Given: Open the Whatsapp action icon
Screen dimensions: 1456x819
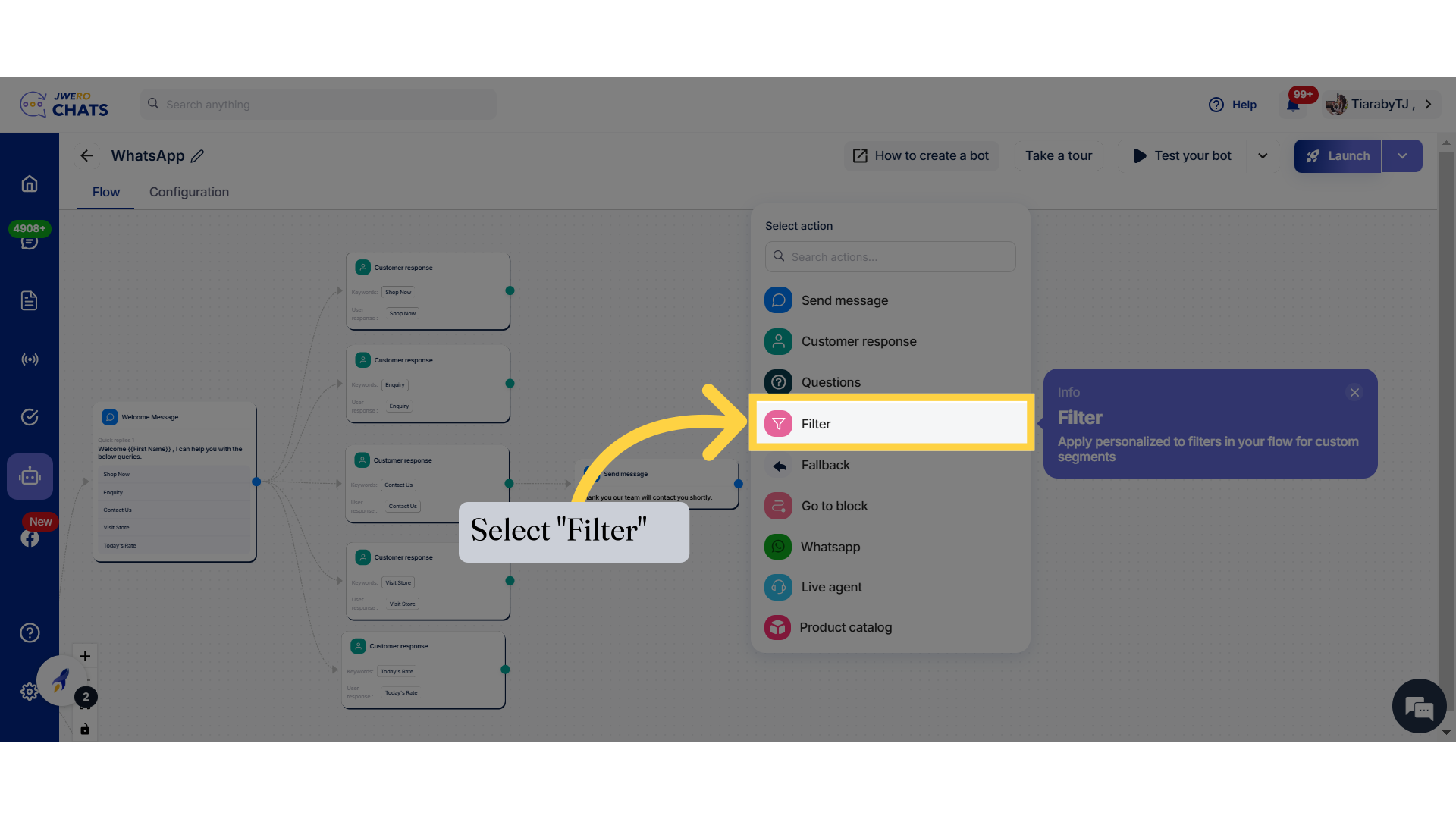Looking at the screenshot, I should pyautogui.click(x=778, y=546).
